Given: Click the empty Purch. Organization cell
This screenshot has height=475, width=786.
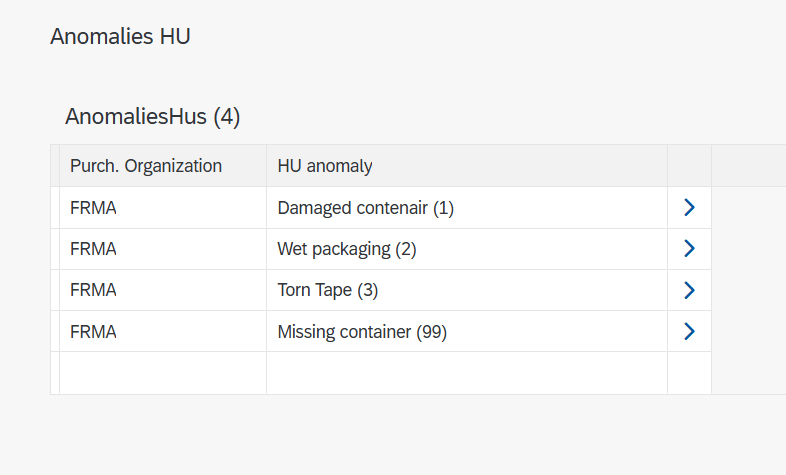Looking at the screenshot, I should tap(163, 373).
